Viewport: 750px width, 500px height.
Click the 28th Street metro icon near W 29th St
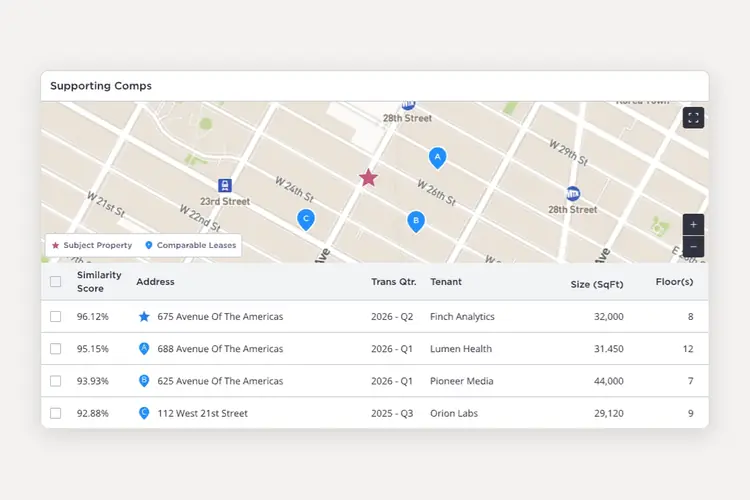pyautogui.click(x=573, y=193)
